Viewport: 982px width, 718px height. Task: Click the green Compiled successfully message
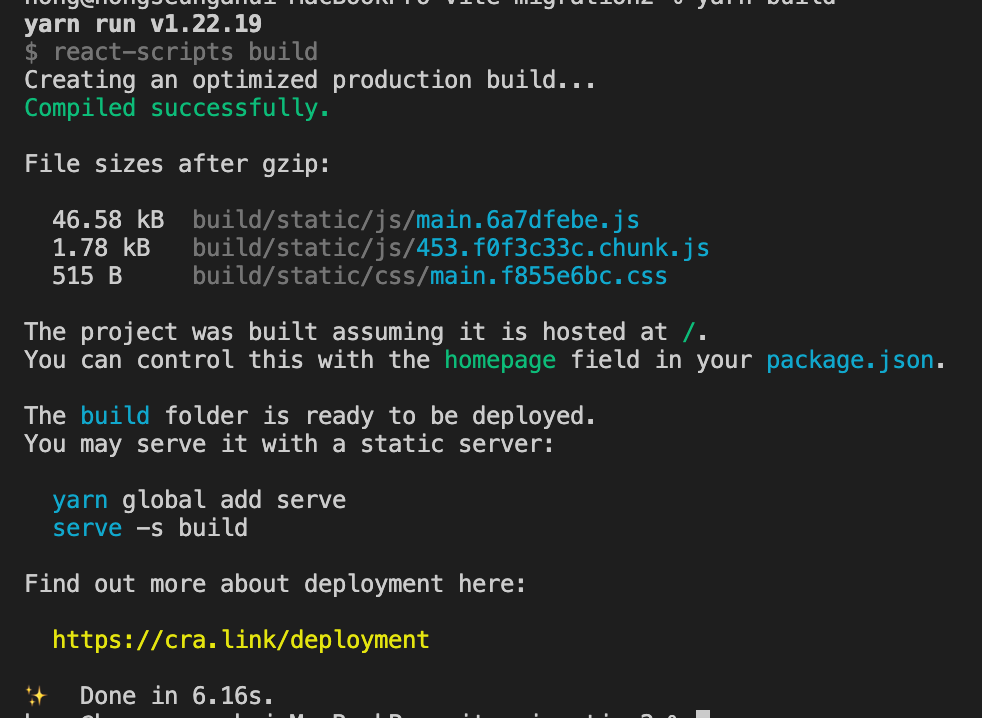177,108
